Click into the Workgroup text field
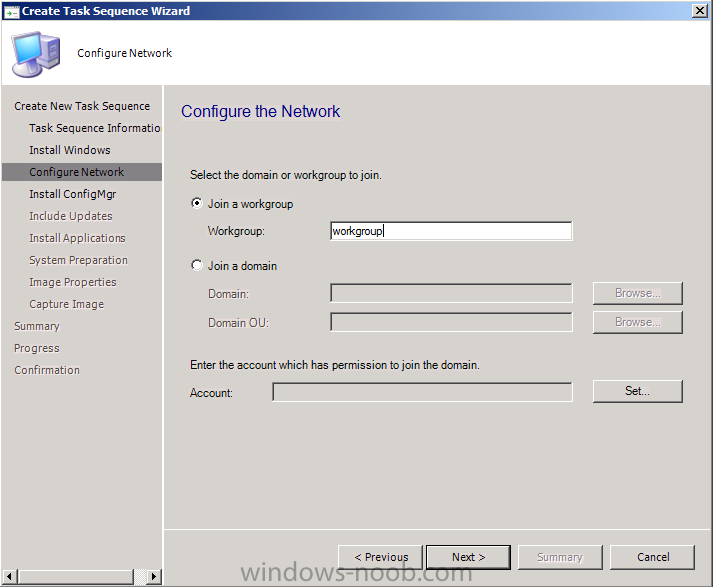713x587 pixels. 451,231
